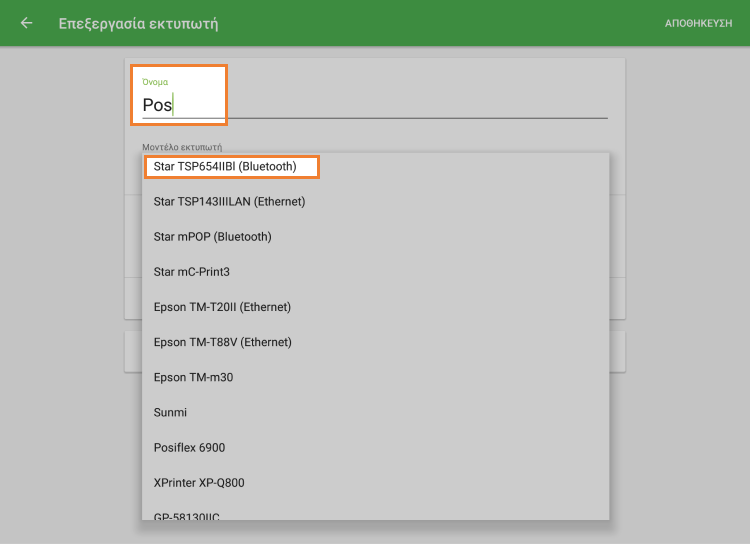This screenshot has width=750, height=544.
Task: Choose Posiflex 6900 printer model
Action: point(189,448)
